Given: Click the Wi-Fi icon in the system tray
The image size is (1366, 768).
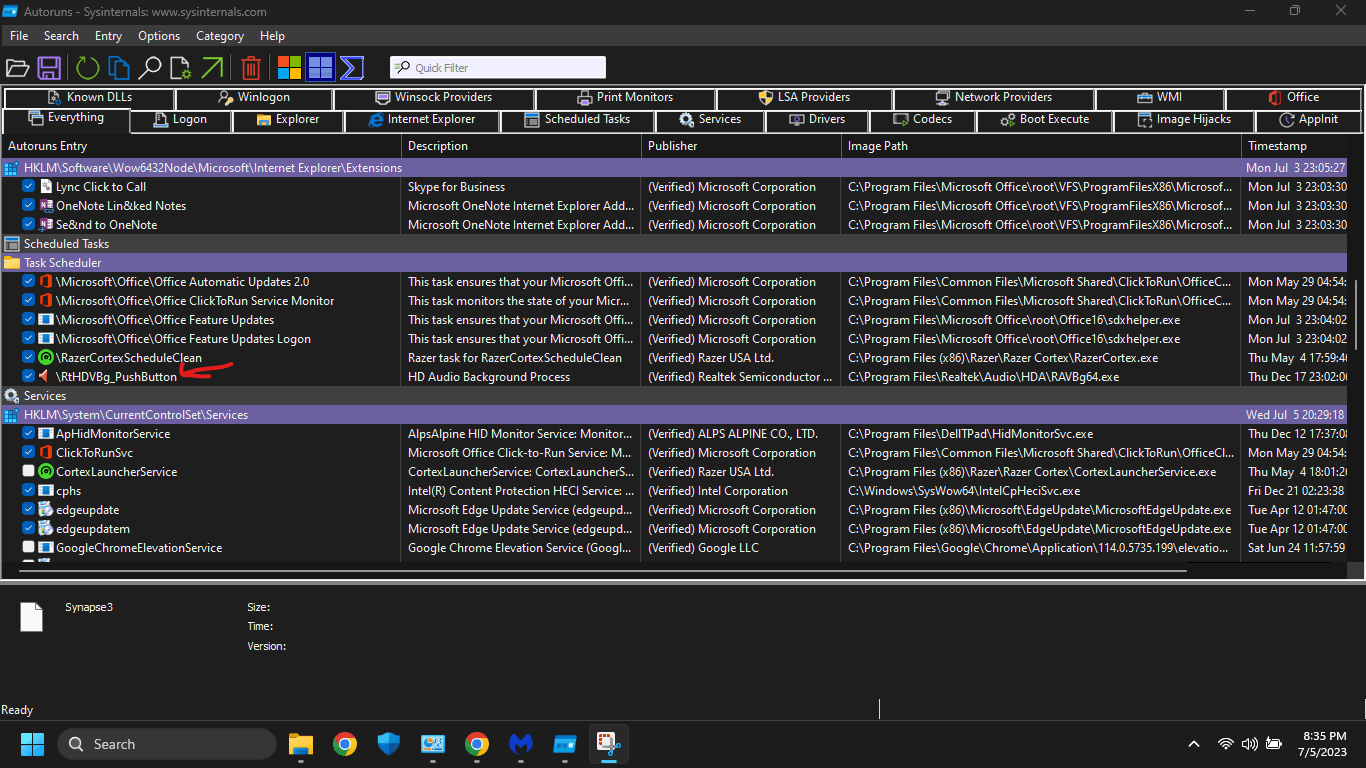Looking at the screenshot, I should (x=1225, y=744).
